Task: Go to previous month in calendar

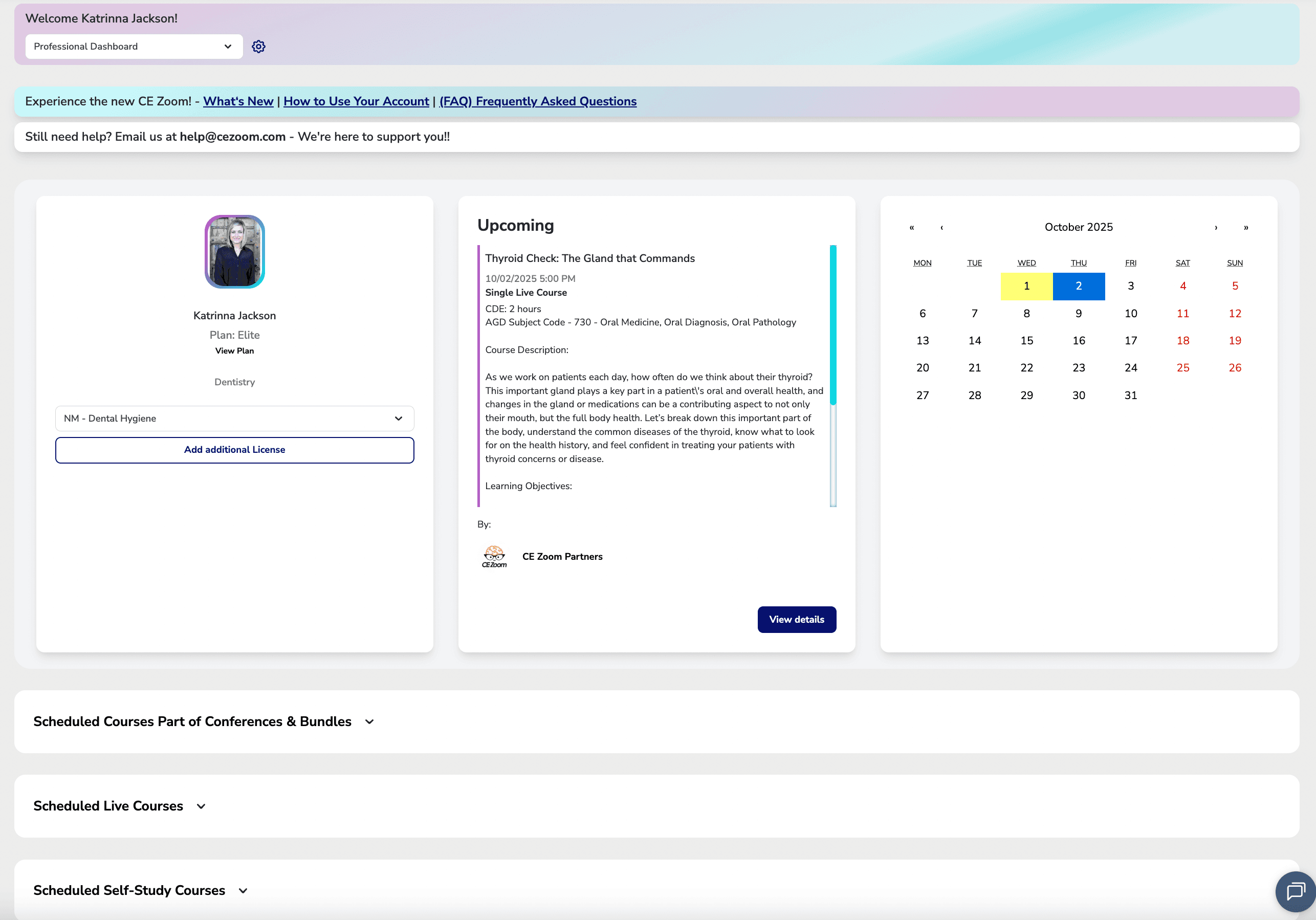Action: [942, 228]
